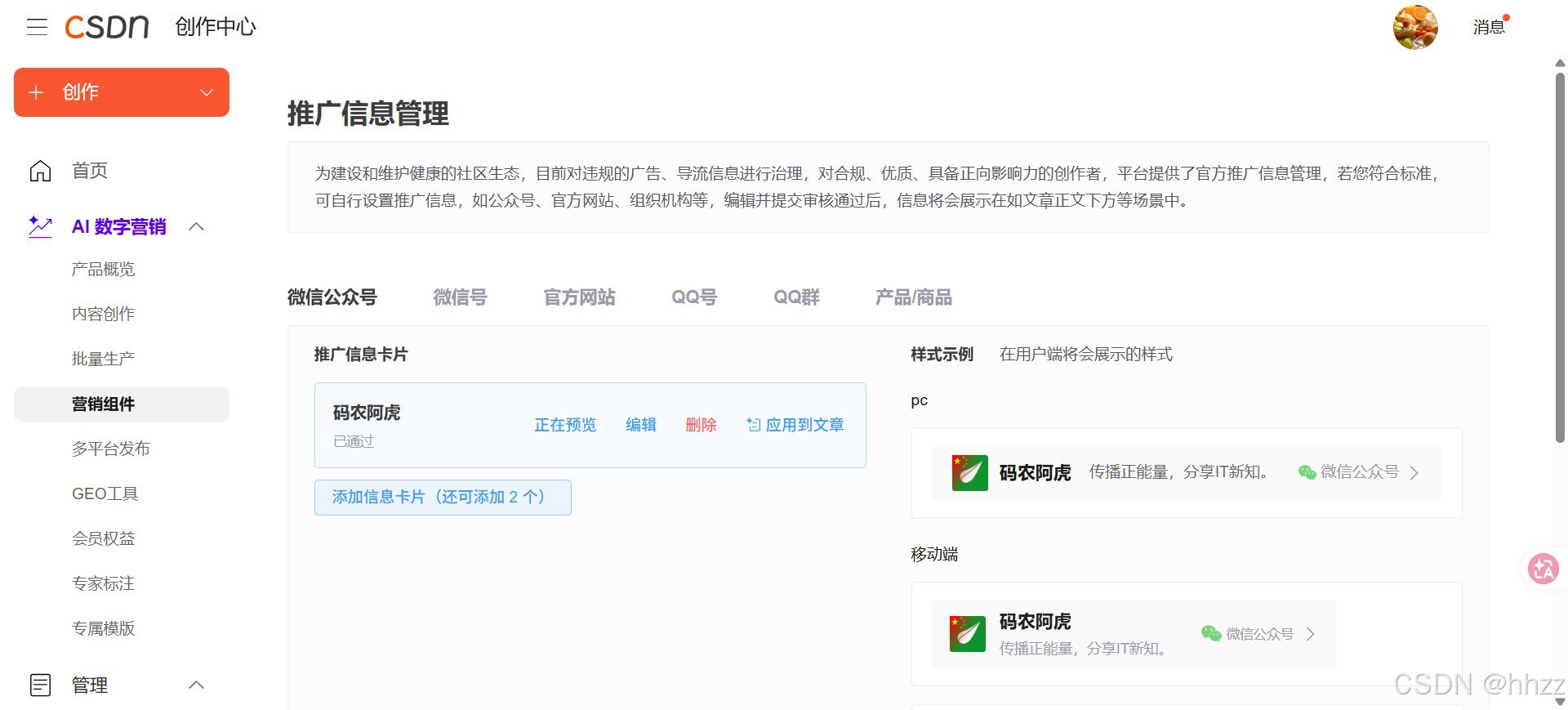
Task: Go to 首页 in sidebar
Action: pyautogui.click(x=90, y=171)
